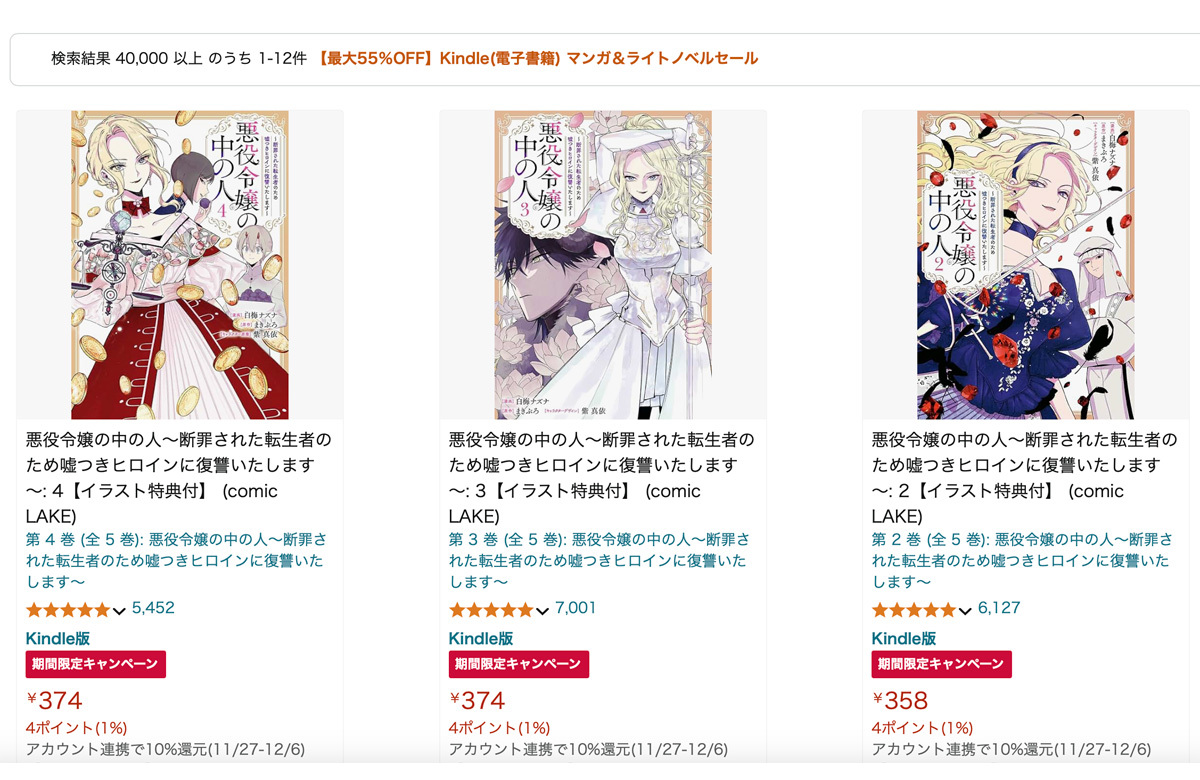The width and height of the screenshot is (1200, 780).
Task: Open the 第 3 巻 (全 5 巻) series link
Action: [x=599, y=560]
